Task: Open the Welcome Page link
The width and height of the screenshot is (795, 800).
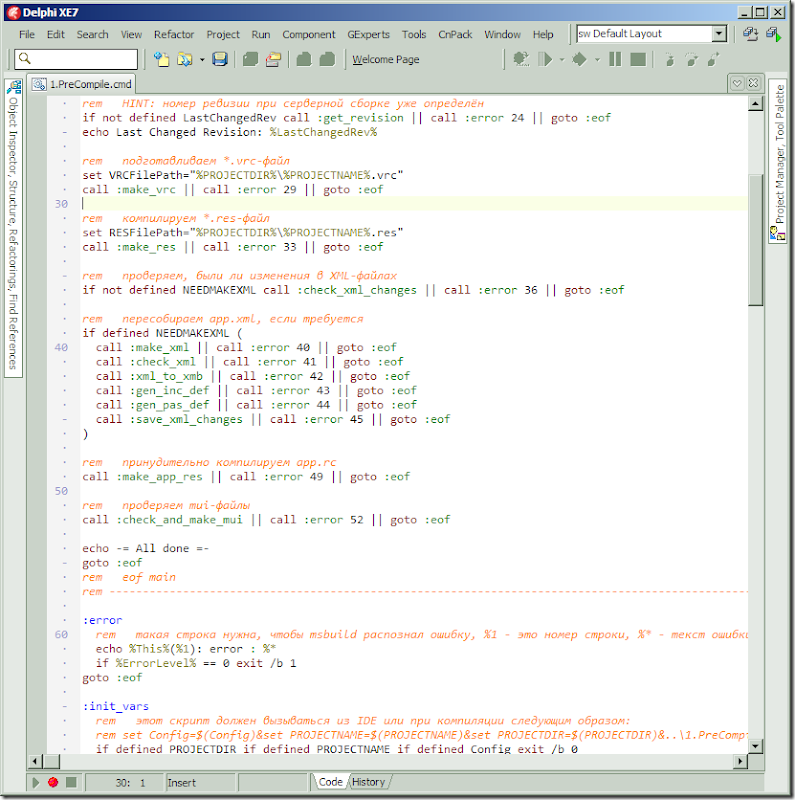Action: click(386, 60)
